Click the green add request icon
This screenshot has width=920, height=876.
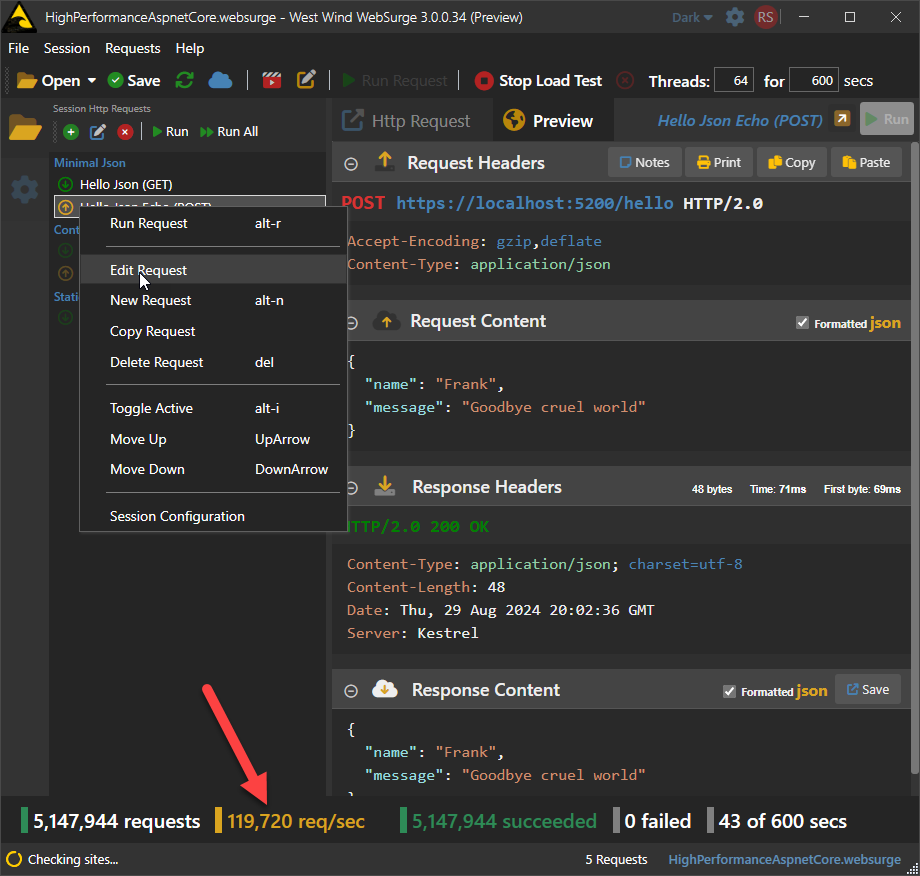coord(71,132)
